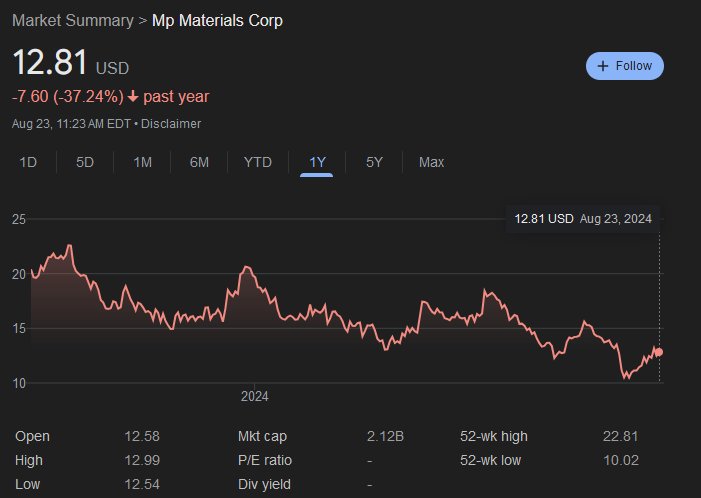
Task: Click the High value 12.99
Action: (142, 460)
